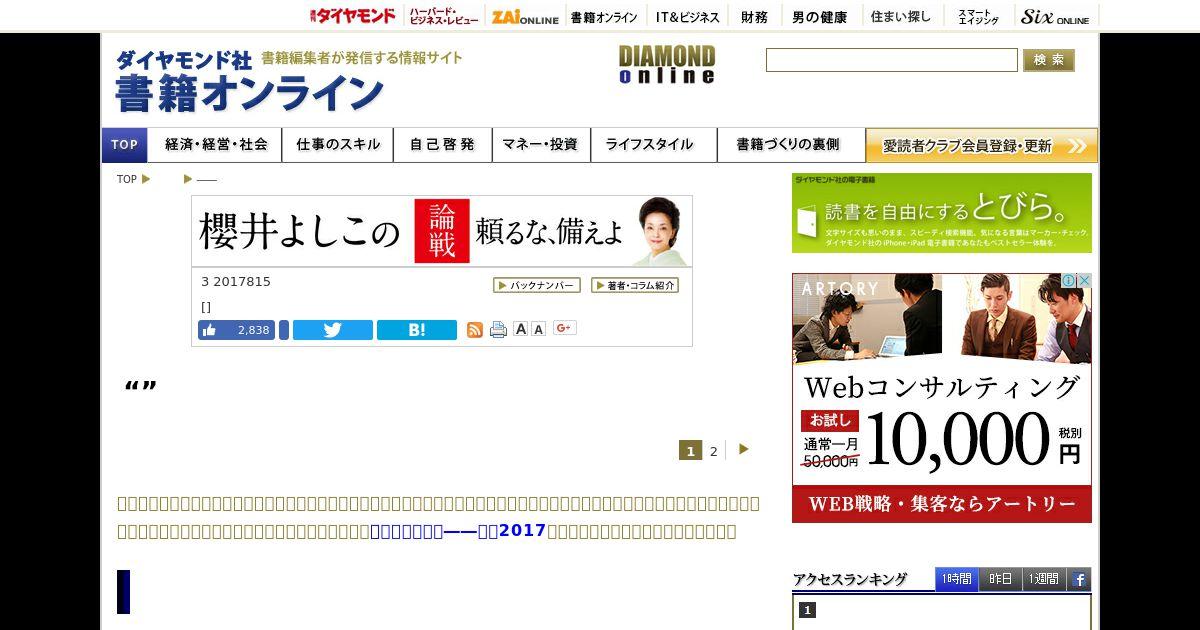Open the Diamond Online logo

click(x=666, y=64)
